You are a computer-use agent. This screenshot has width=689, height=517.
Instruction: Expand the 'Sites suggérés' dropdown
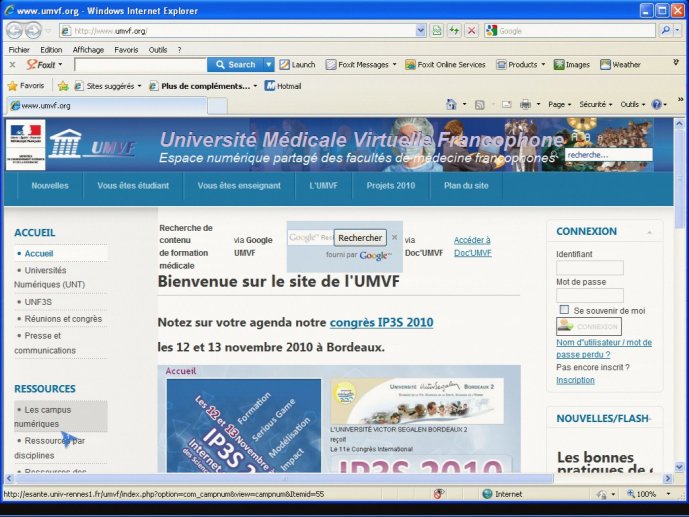[x=139, y=86]
